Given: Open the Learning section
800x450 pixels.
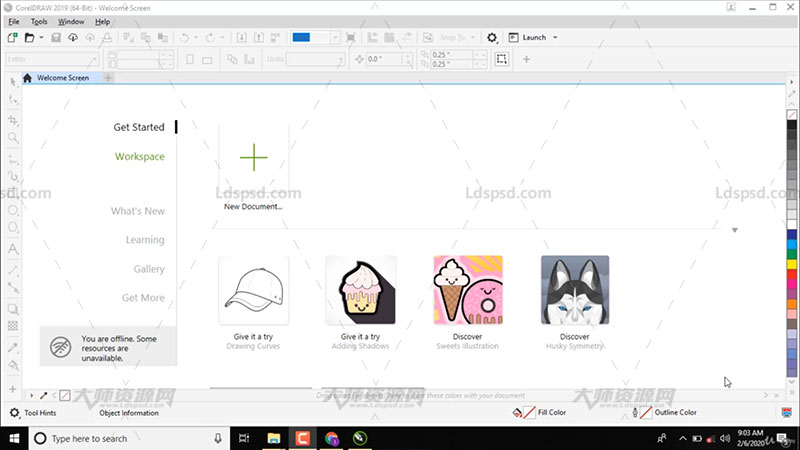Looking at the screenshot, I should 145,240.
